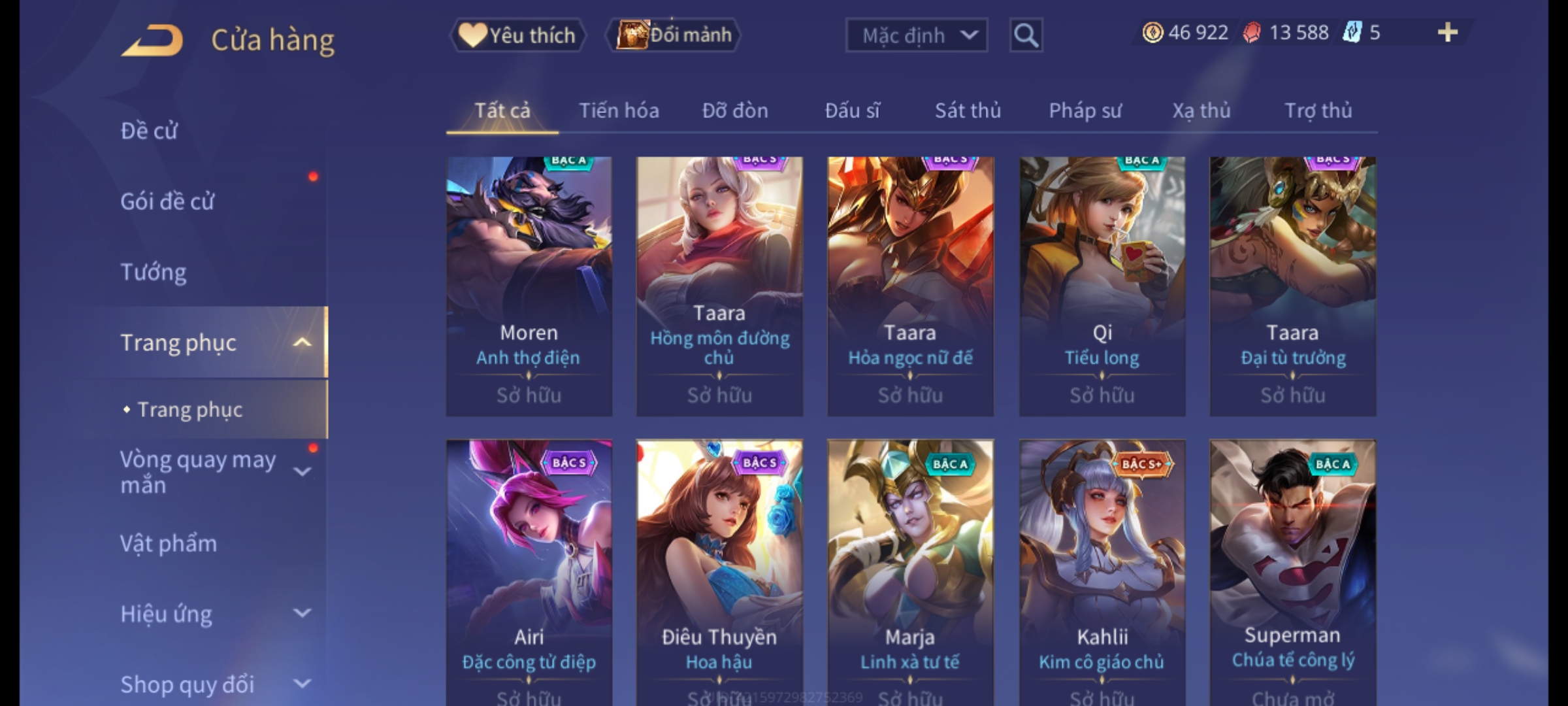Tap the plus icon to add currency
Image resolution: width=1568 pixels, height=706 pixels.
point(1448,33)
